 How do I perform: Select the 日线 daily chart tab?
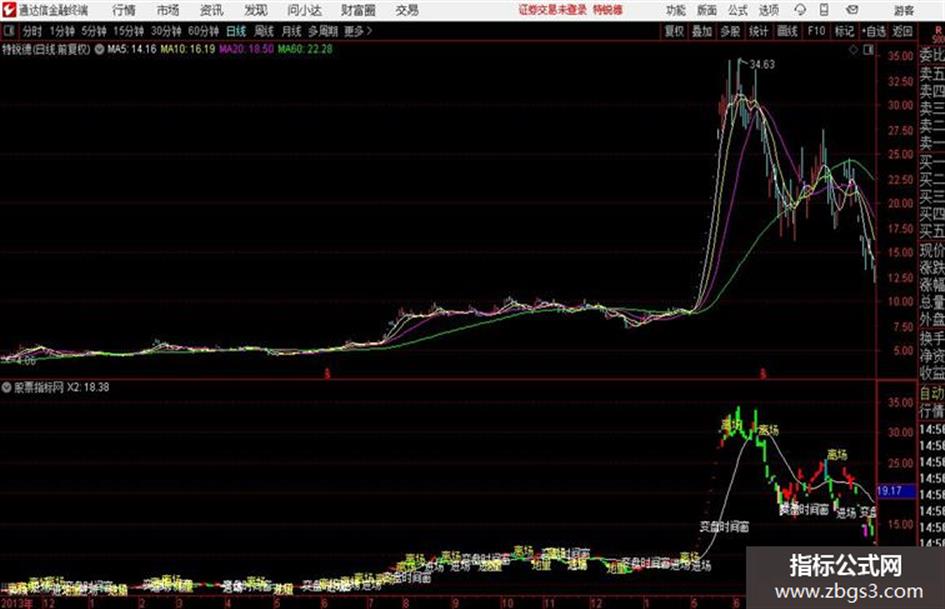click(x=236, y=31)
